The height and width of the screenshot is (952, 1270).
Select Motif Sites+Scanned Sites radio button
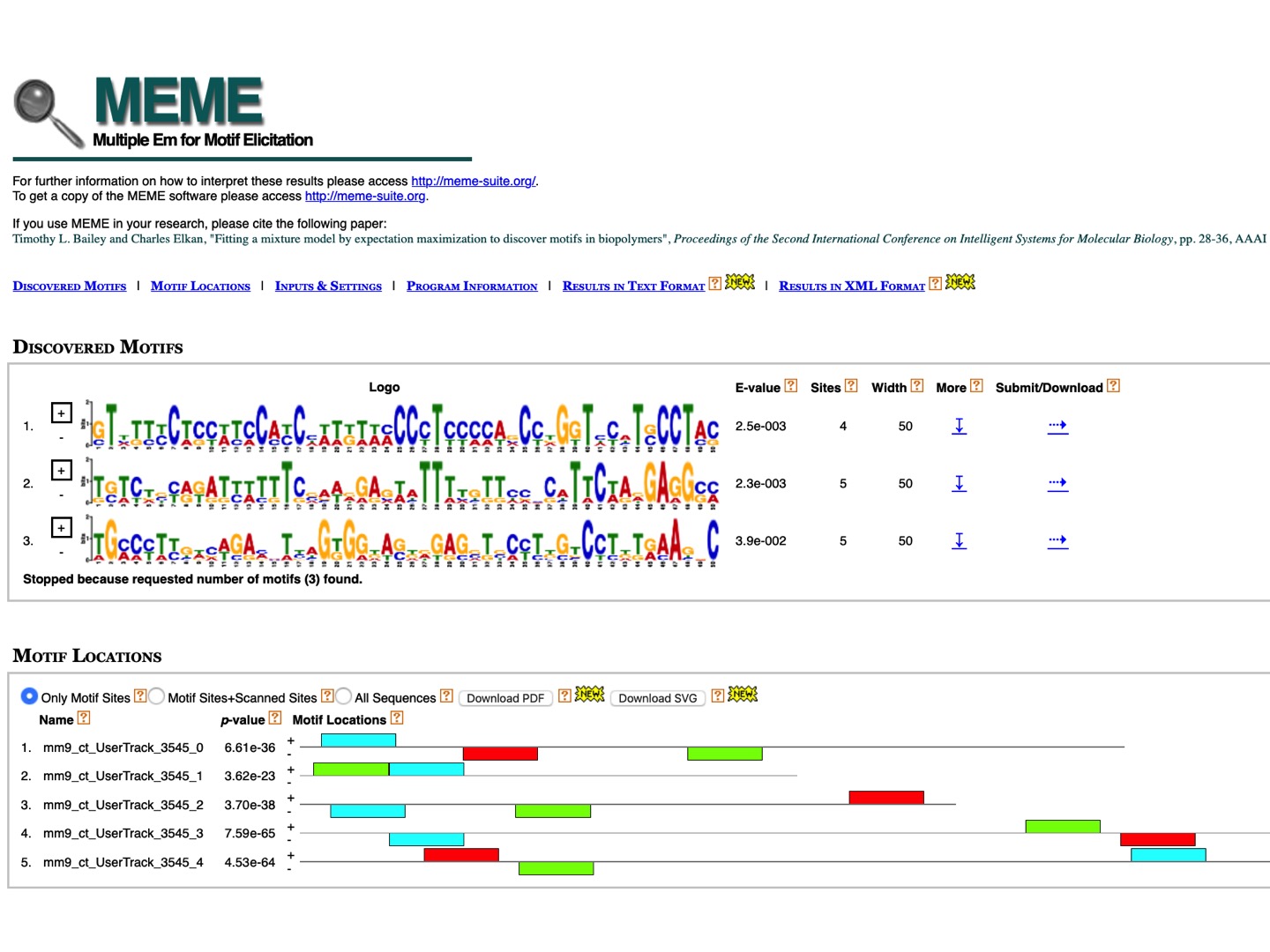coord(156,696)
